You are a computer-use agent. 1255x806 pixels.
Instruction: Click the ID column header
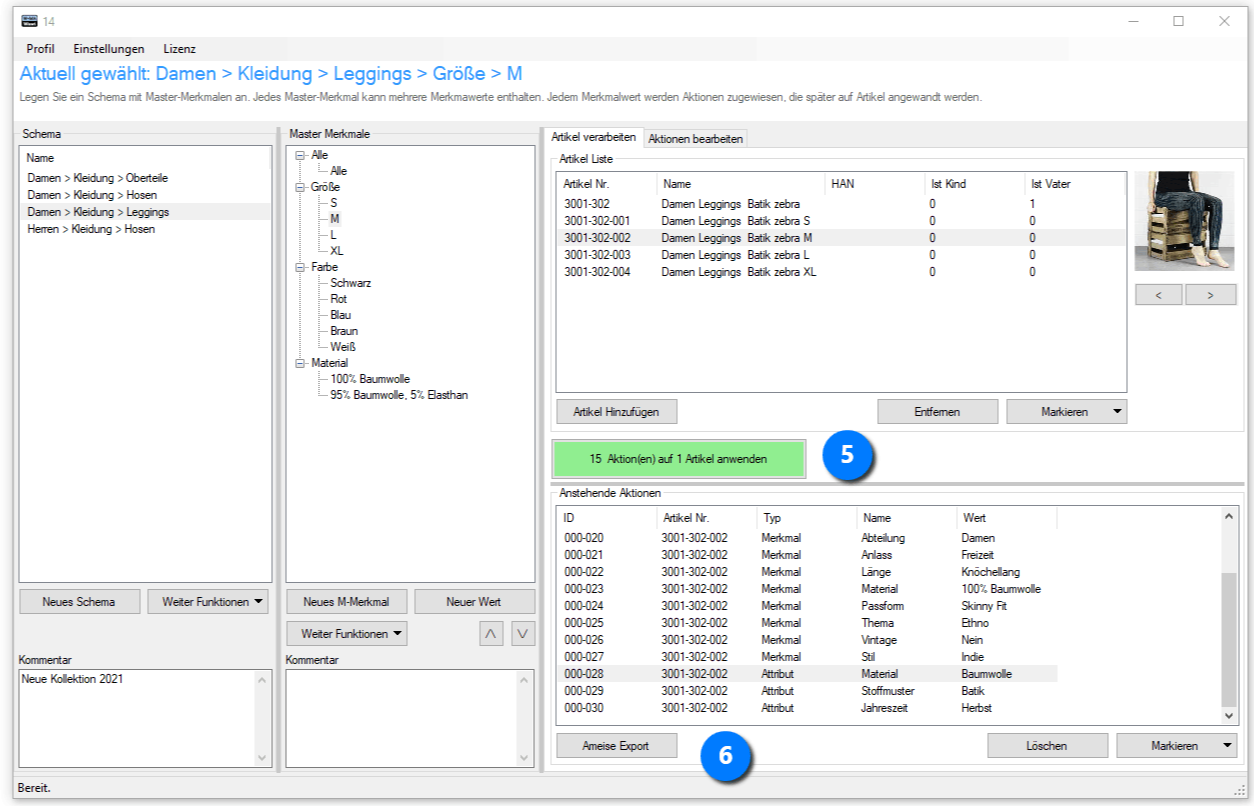607,518
